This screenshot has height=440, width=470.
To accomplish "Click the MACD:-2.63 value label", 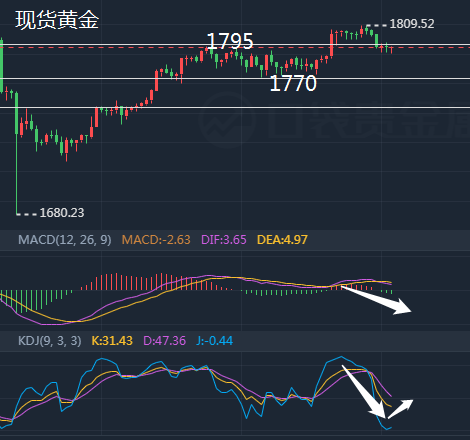I will pyautogui.click(x=156, y=240).
